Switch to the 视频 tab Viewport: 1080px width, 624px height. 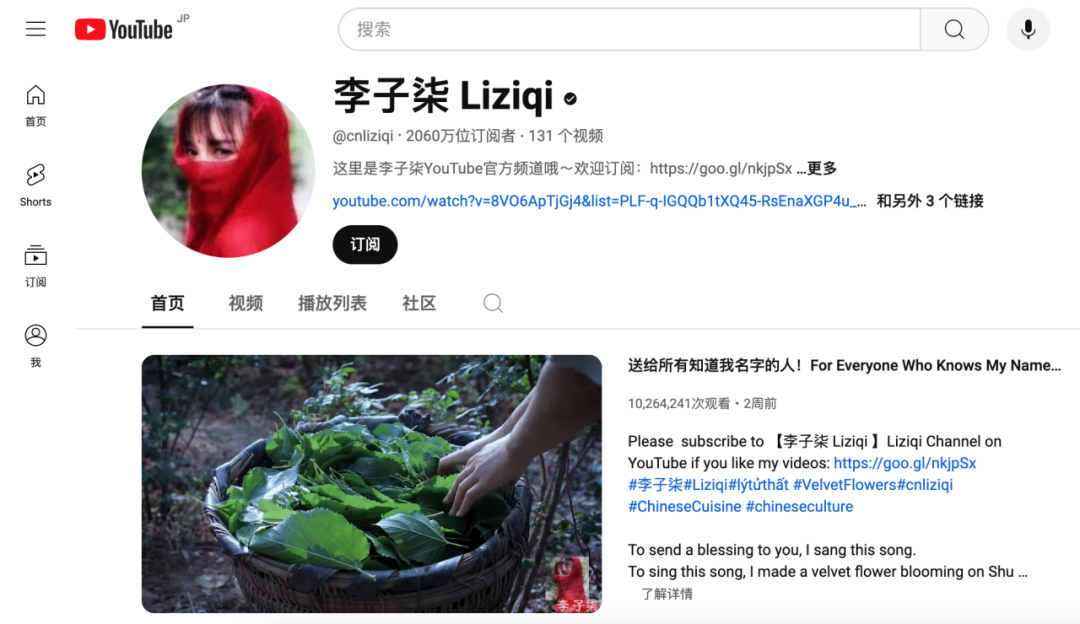246,303
